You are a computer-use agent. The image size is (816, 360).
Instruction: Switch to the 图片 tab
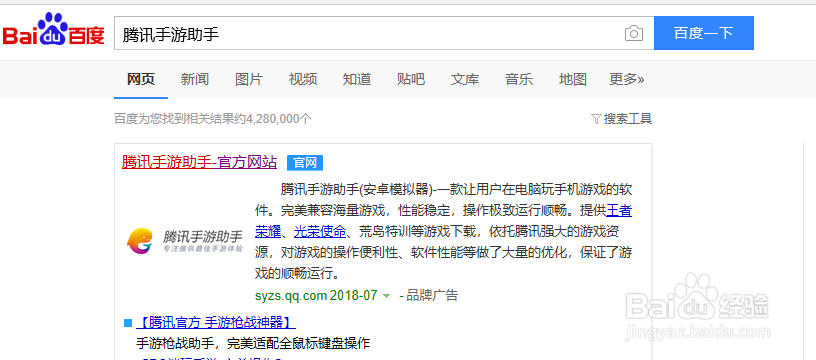coord(249,79)
